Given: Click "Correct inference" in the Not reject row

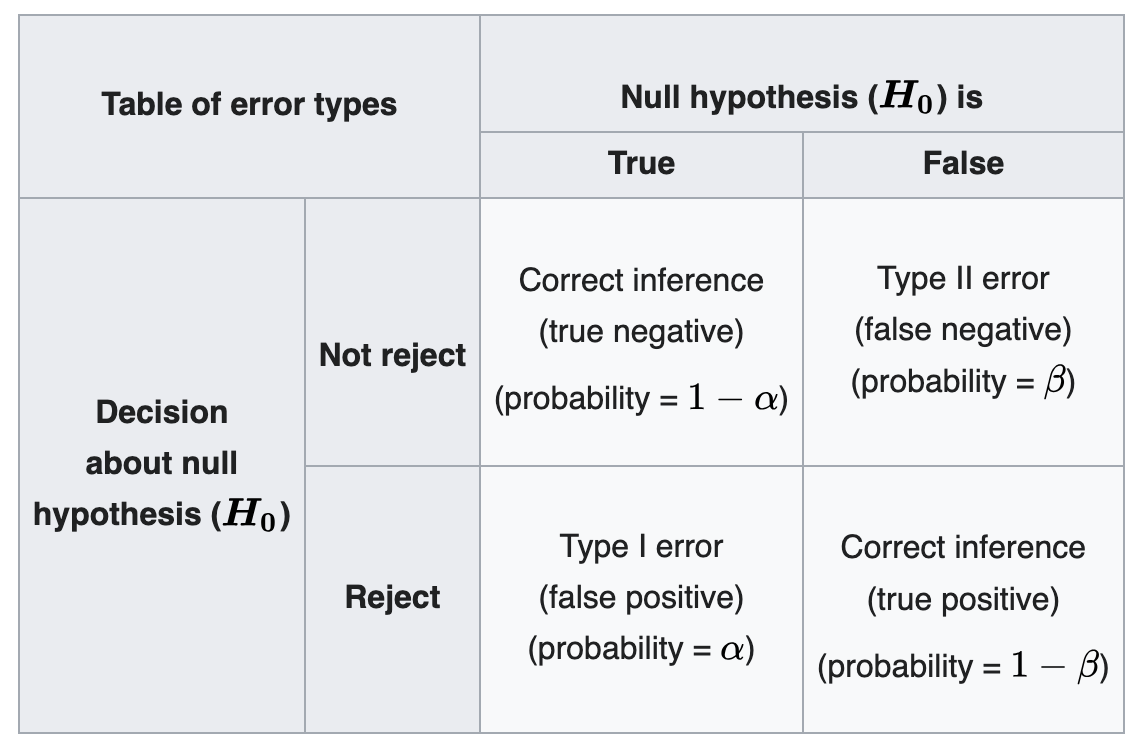Looking at the screenshot, I should click(641, 280).
